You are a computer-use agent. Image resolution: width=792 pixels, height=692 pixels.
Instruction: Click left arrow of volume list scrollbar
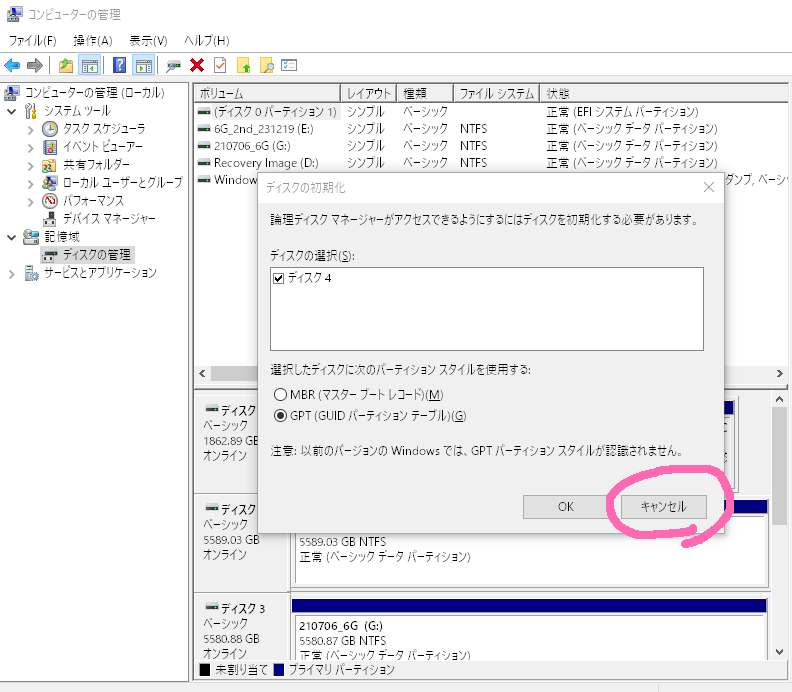coord(203,374)
